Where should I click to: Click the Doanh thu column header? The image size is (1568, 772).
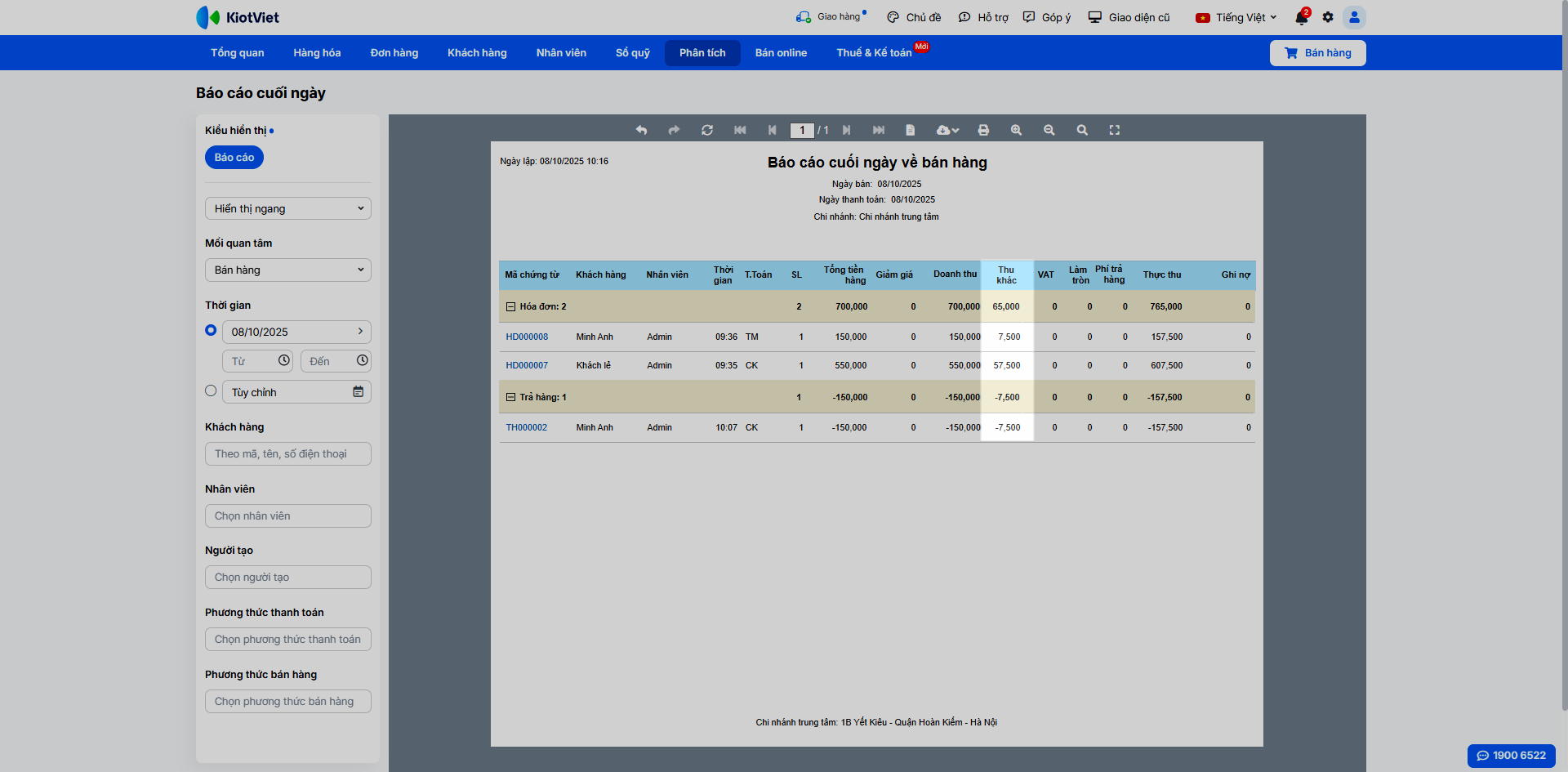coord(955,274)
